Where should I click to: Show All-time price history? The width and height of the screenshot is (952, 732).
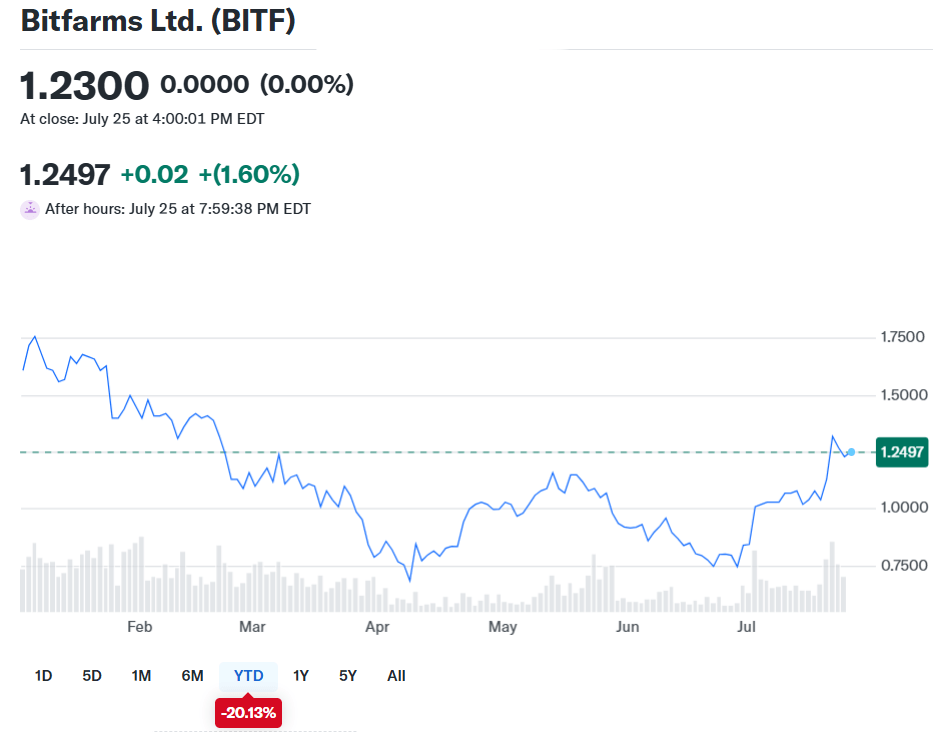396,676
